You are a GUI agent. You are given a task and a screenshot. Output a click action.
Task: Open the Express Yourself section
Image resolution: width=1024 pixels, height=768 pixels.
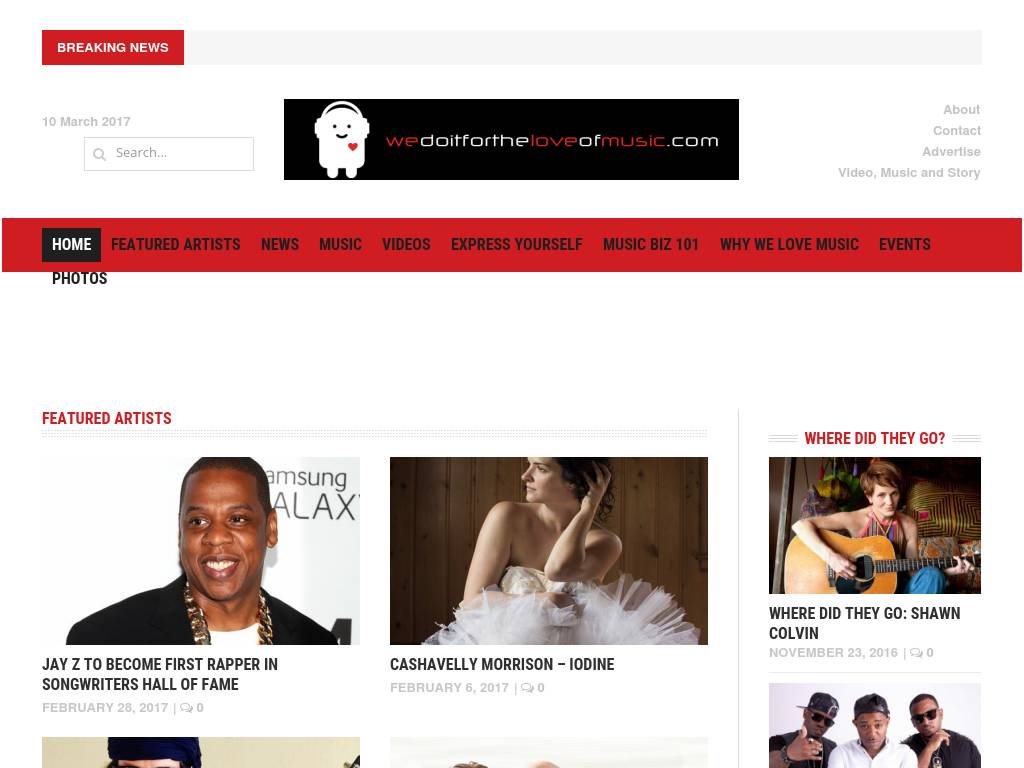point(516,245)
